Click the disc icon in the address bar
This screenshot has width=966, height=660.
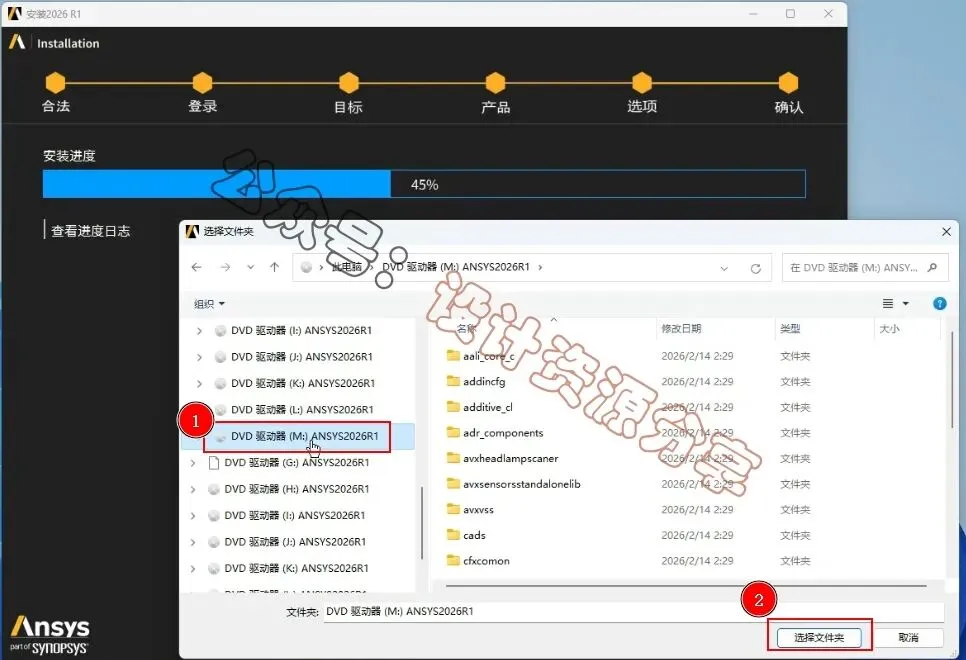click(306, 267)
